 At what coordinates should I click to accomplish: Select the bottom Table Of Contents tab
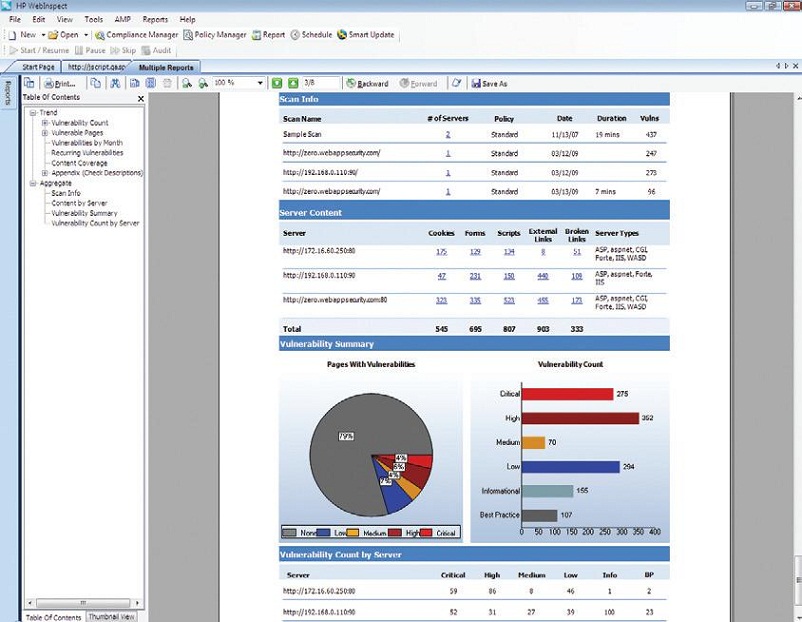click(x=53, y=617)
